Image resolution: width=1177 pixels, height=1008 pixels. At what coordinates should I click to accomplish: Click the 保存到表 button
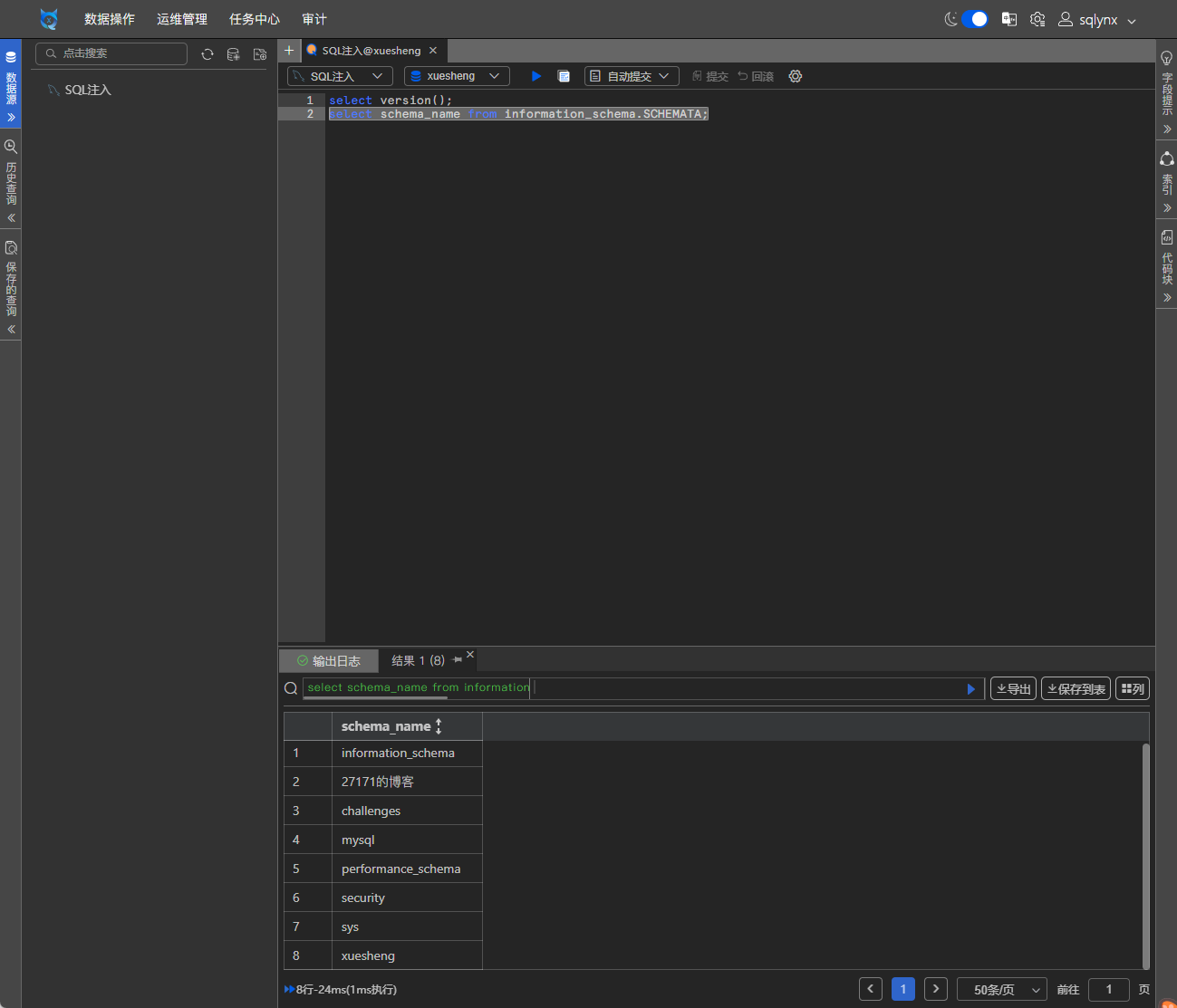[1076, 689]
